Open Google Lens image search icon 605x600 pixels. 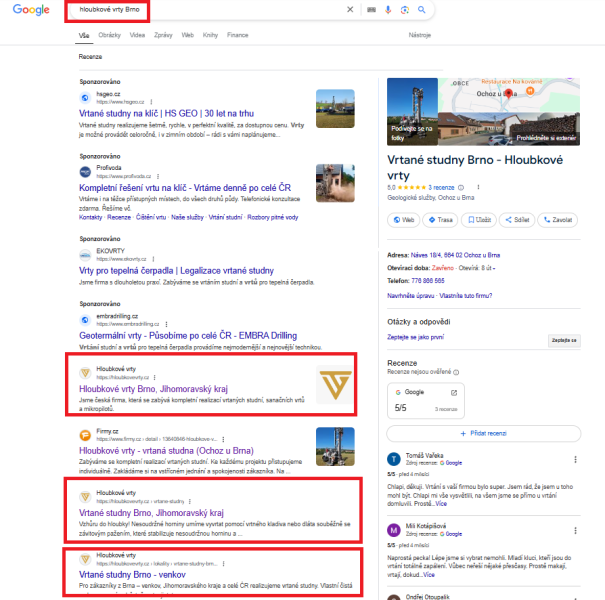click(404, 10)
